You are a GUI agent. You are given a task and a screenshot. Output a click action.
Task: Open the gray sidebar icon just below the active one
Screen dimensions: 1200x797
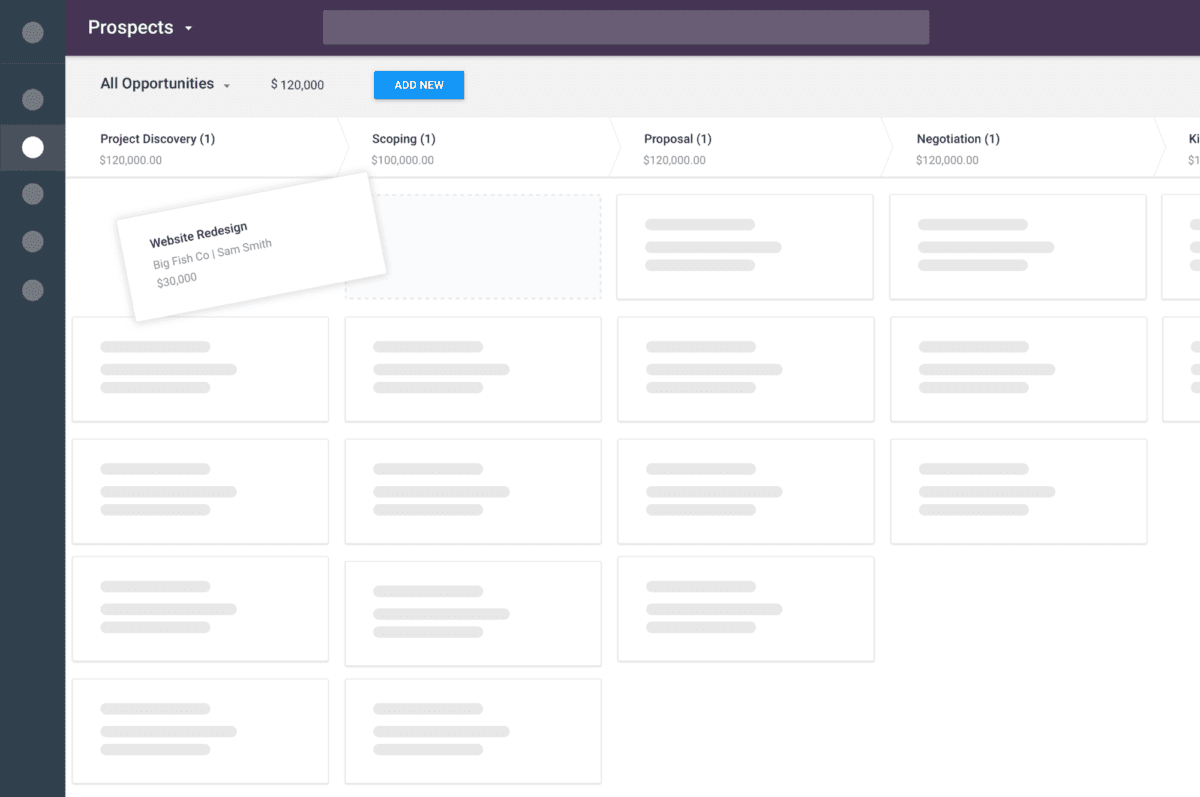tap(33, 194)
